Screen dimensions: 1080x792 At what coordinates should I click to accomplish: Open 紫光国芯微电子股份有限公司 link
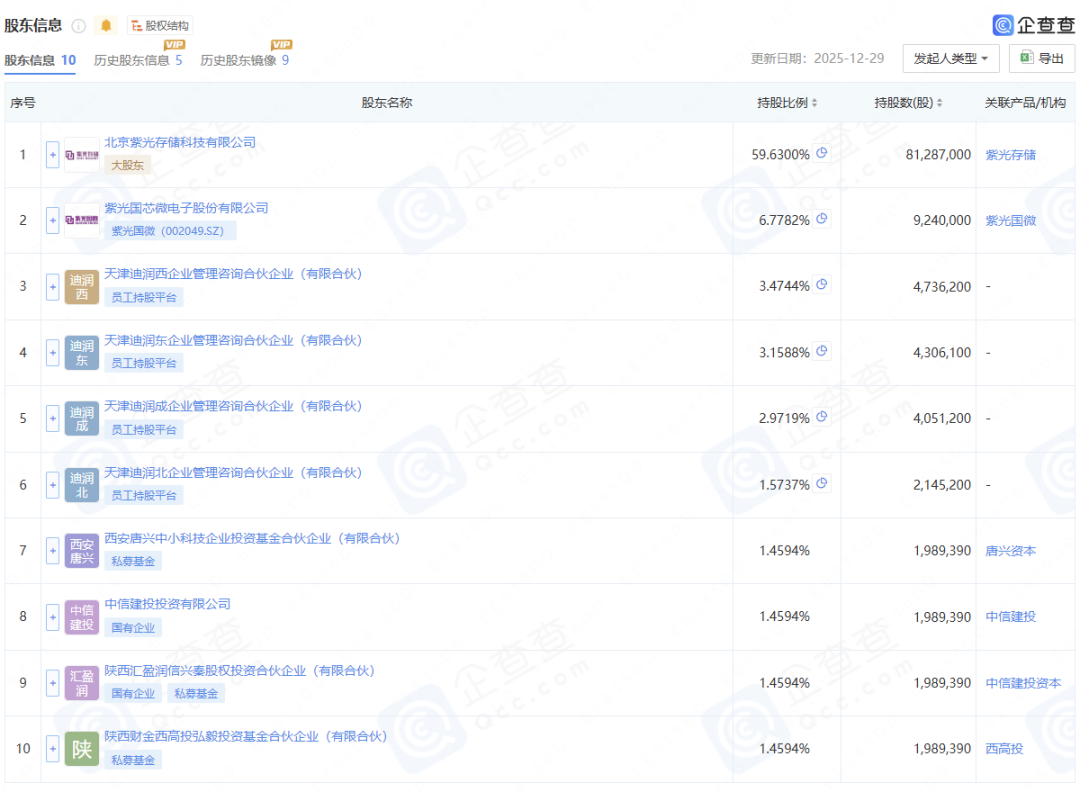pos(186,208)
